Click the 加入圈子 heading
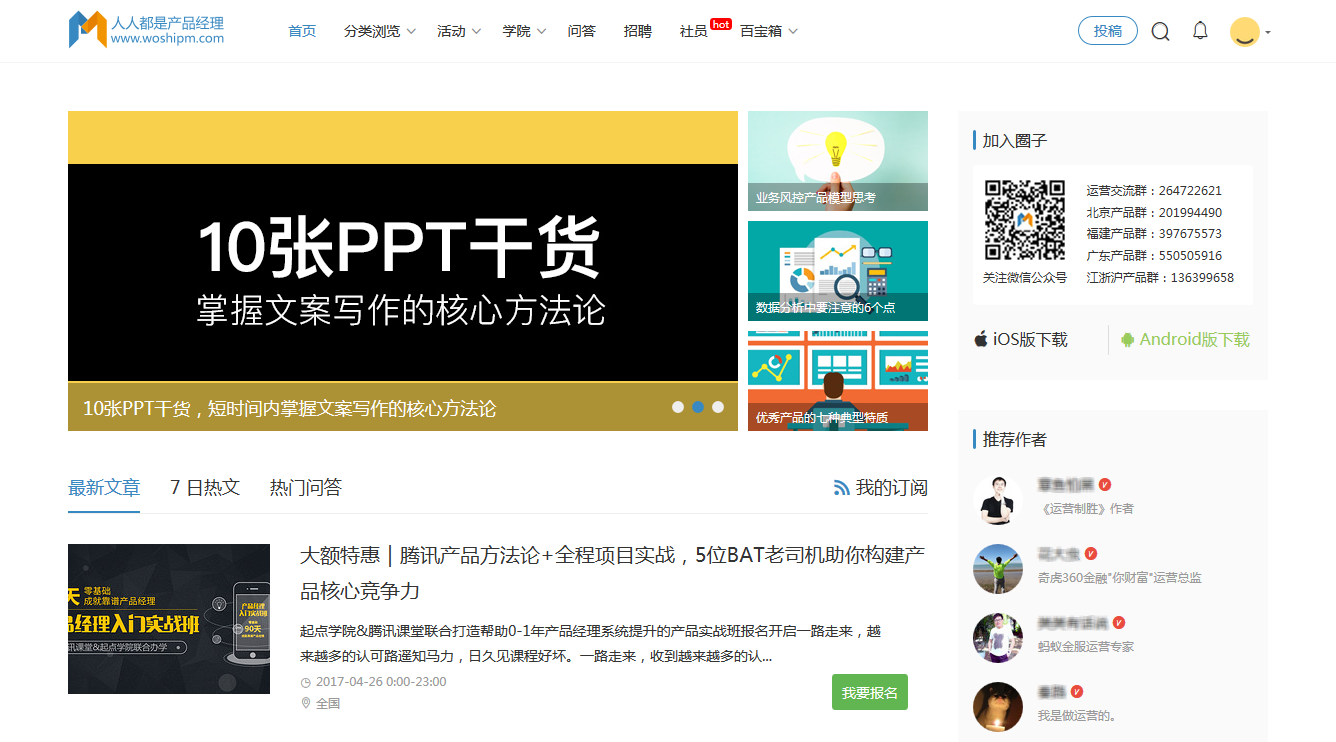The height and width of the screenshot is (742, 1336). (x=1015, y=140)
